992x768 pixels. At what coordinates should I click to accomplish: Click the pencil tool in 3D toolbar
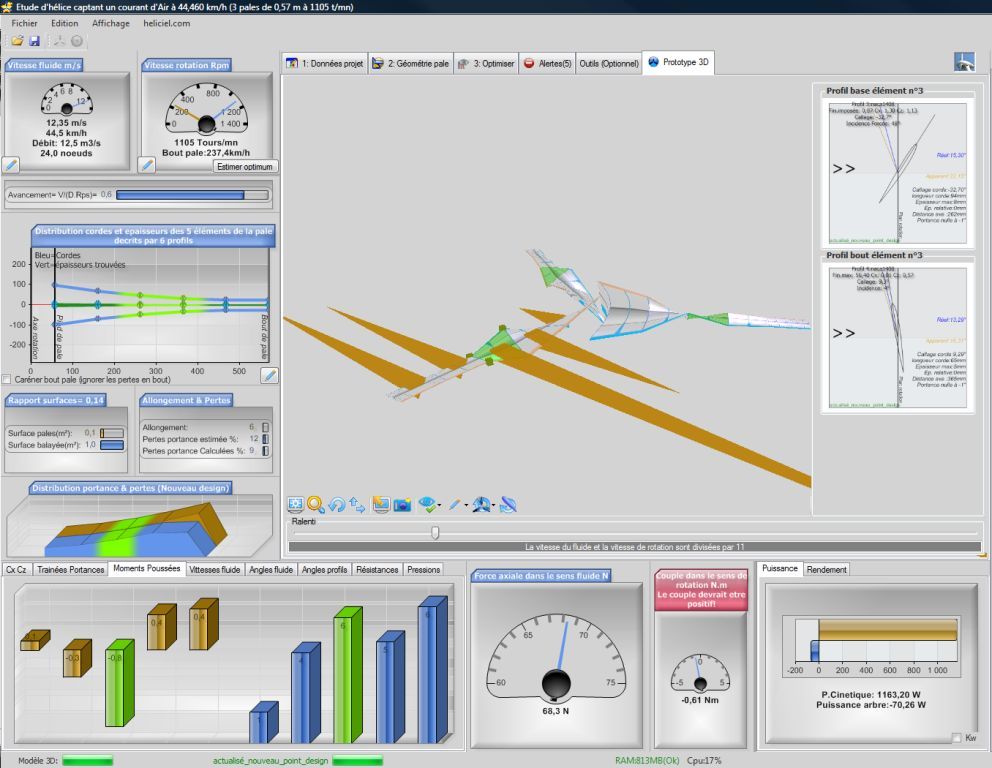pyautogui.click(x=454, y=504)
